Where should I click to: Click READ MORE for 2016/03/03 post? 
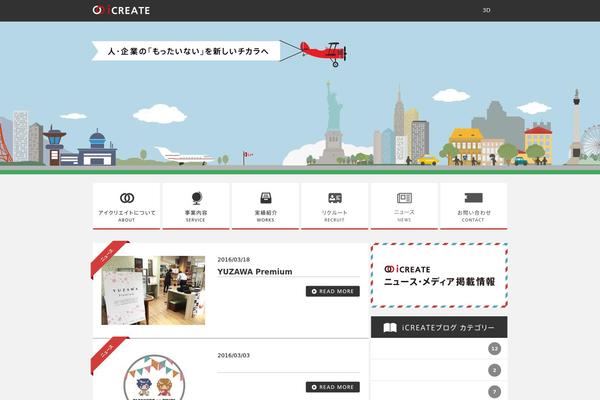pos(333,387)
